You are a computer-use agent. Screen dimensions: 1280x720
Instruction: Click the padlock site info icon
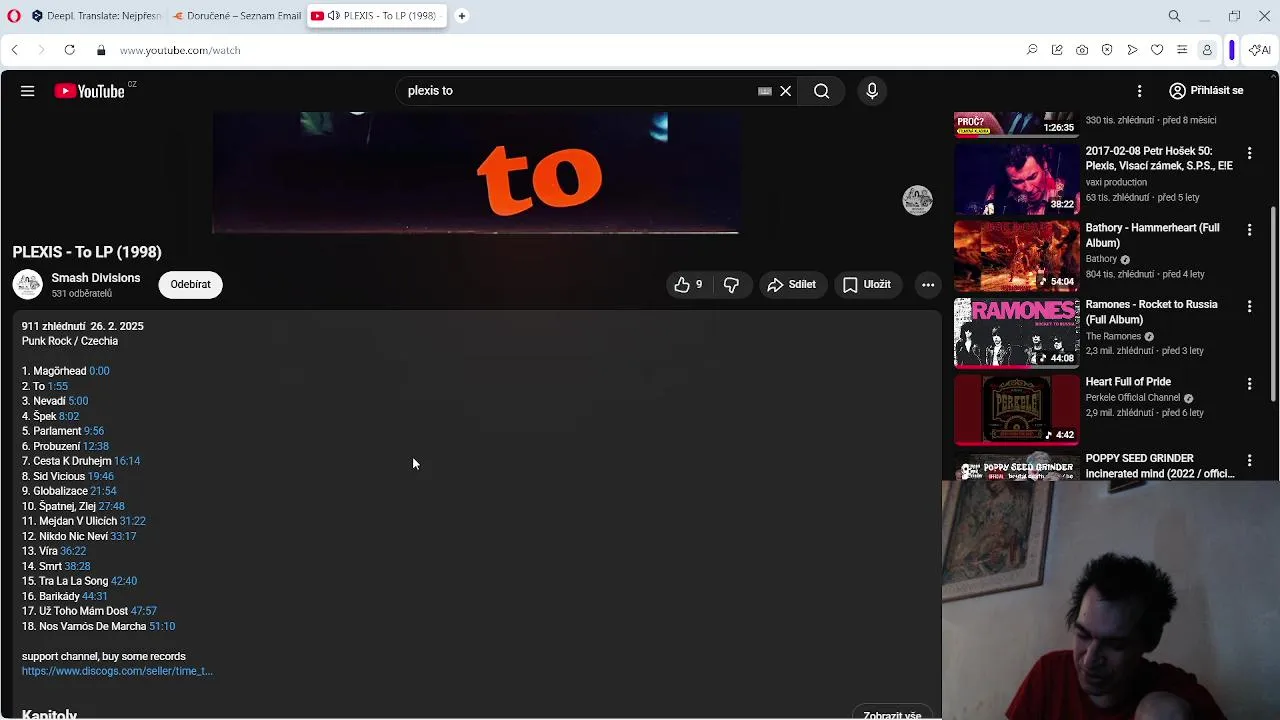pyautogui.click(x=101, y=50)
